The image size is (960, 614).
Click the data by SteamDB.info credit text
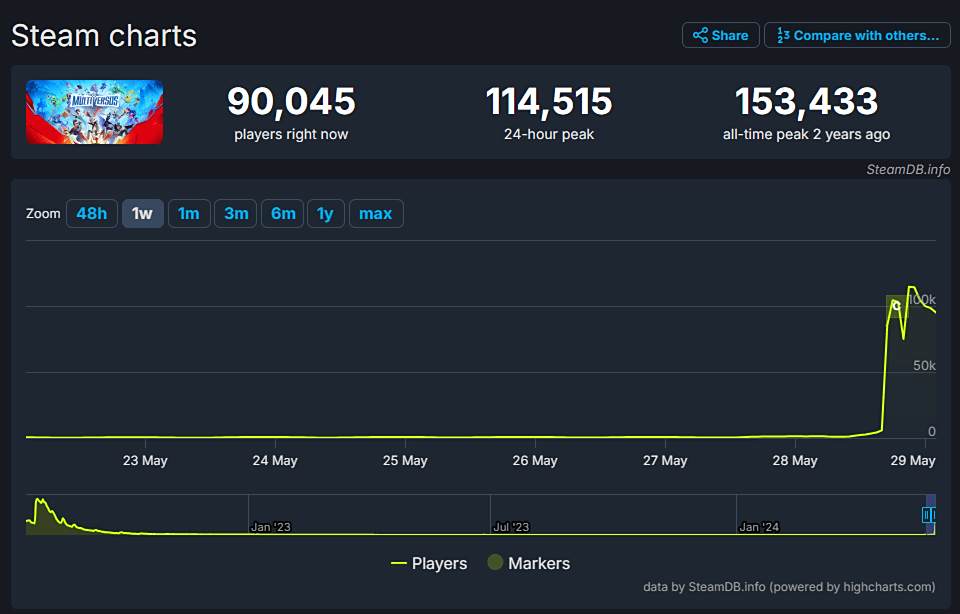[789, 586]
